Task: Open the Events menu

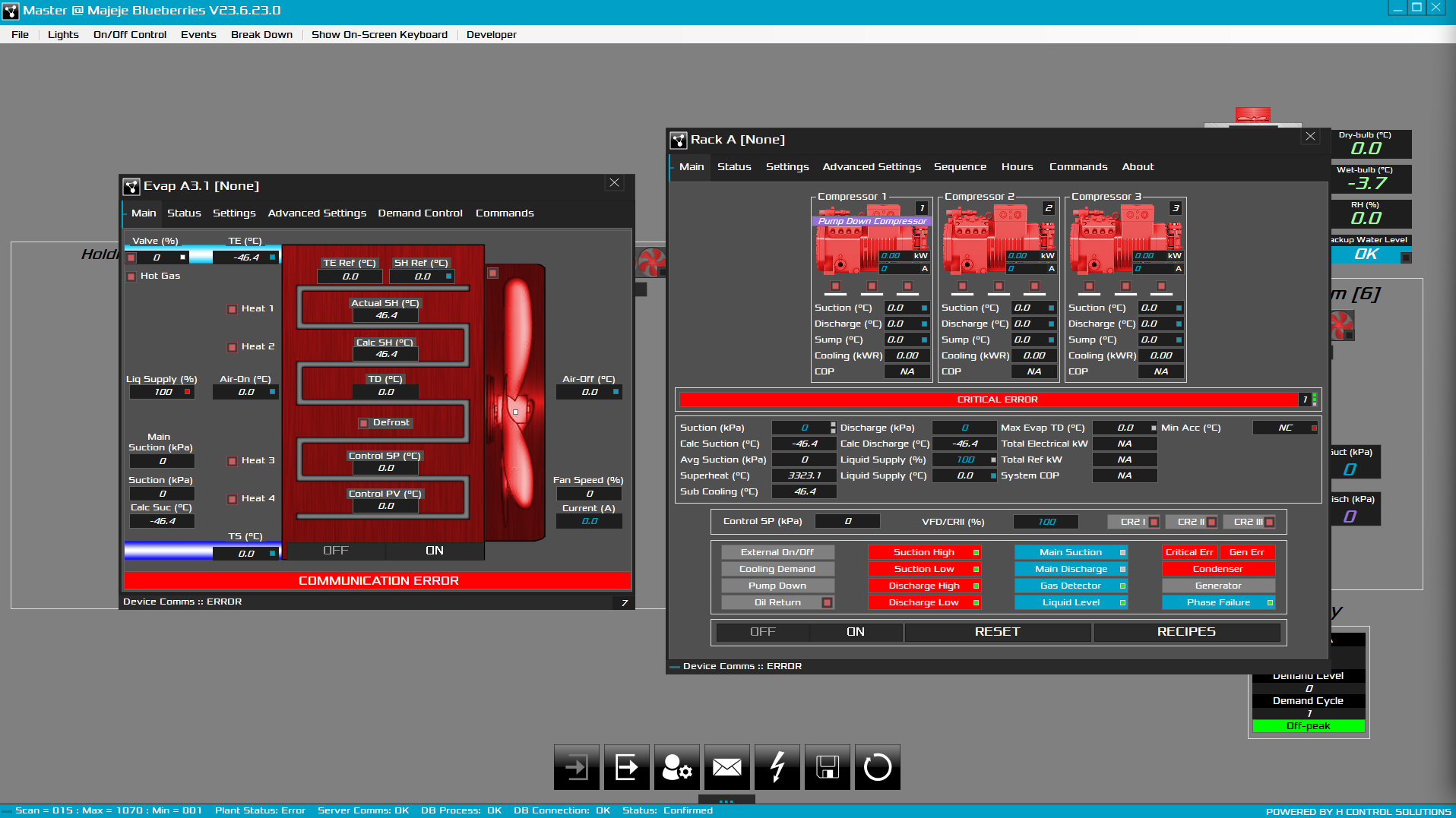Action: coord(198,35)
